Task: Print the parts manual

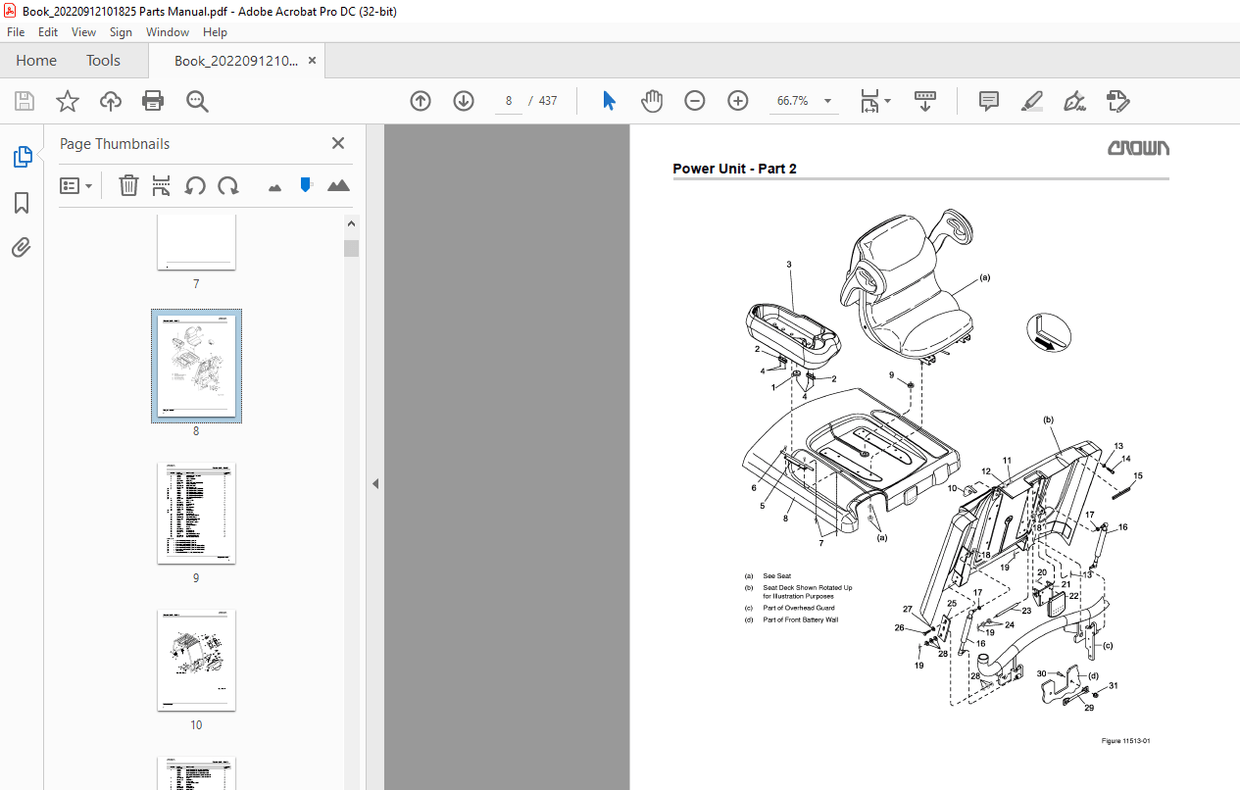Action: (151, 100)
